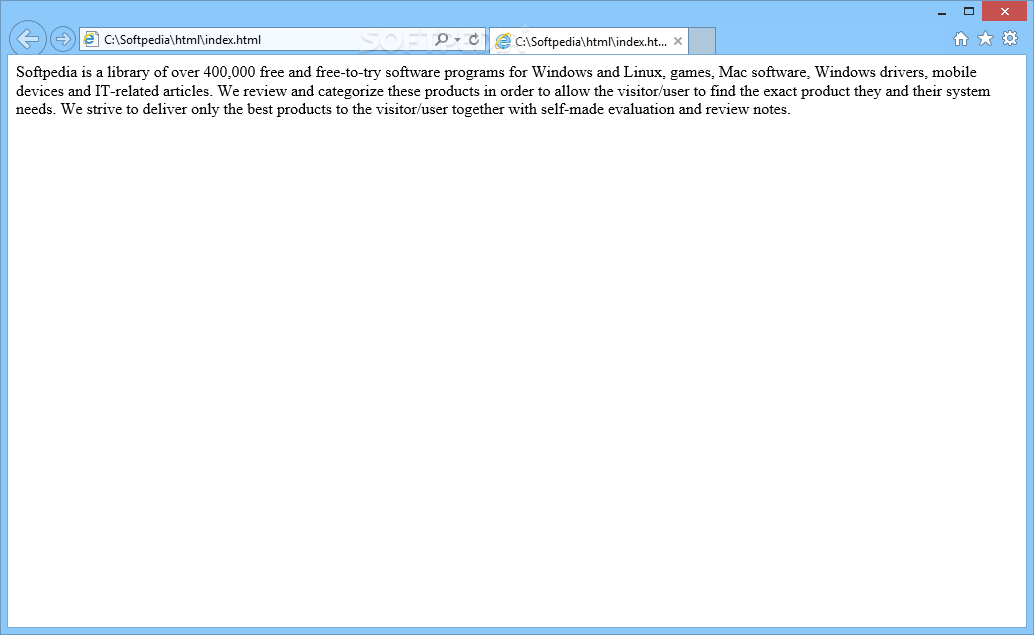Click the text "400,000" in the paragraph
Viewport: 1034px width, 635px height.
coord(229,72)
